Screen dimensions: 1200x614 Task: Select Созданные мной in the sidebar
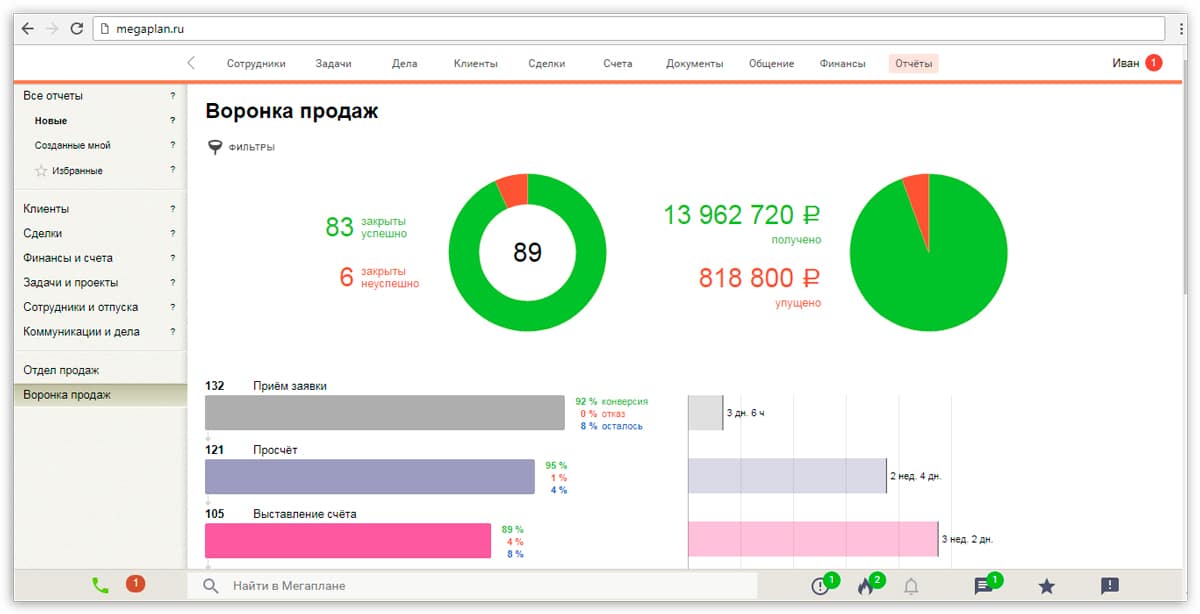[x=72, y=146]
